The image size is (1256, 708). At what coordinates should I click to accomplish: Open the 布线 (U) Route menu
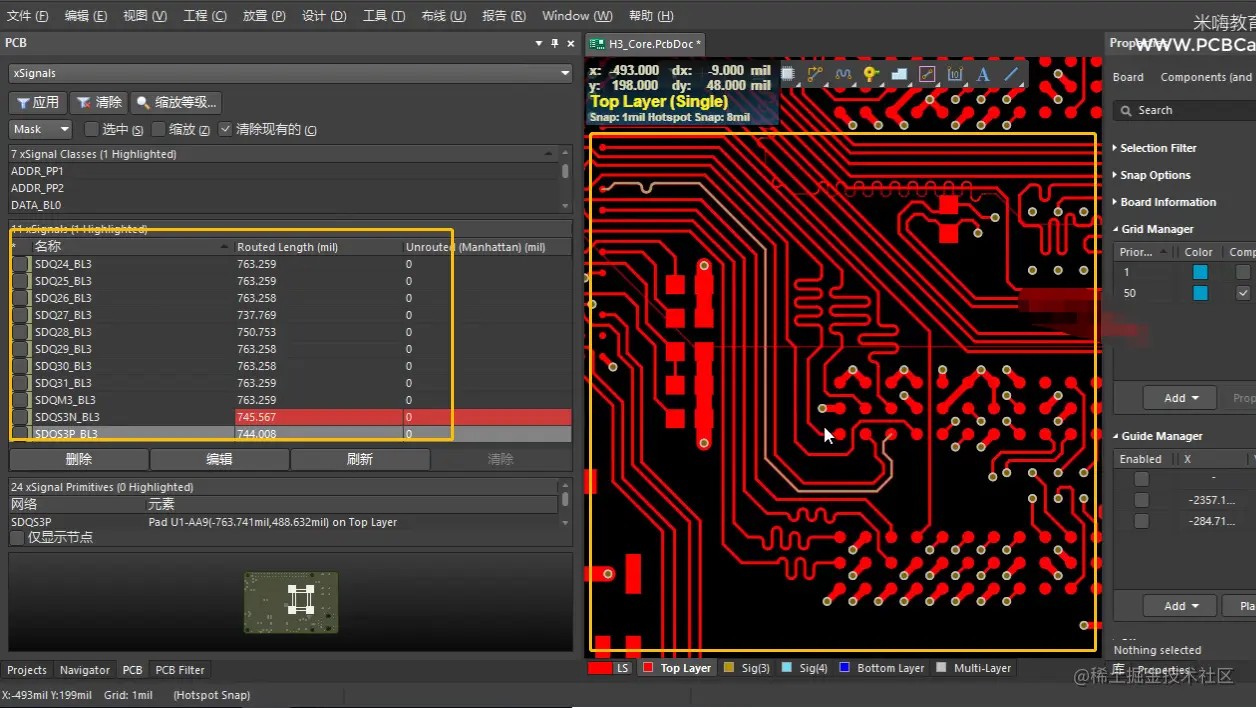pyautogui.click(x=443, y=16)
